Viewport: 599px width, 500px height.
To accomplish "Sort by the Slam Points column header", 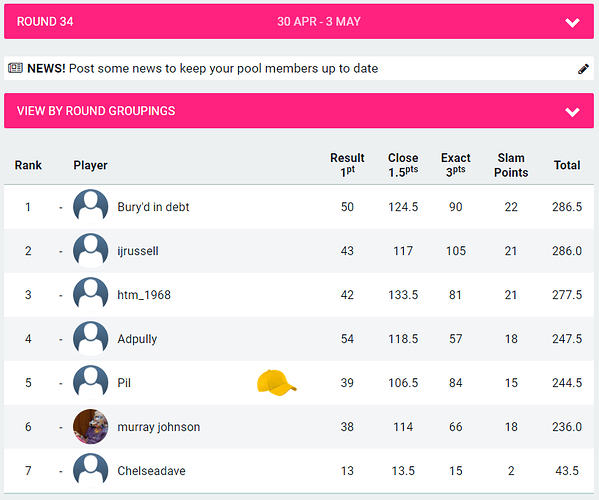I will (x=511, y=165).
